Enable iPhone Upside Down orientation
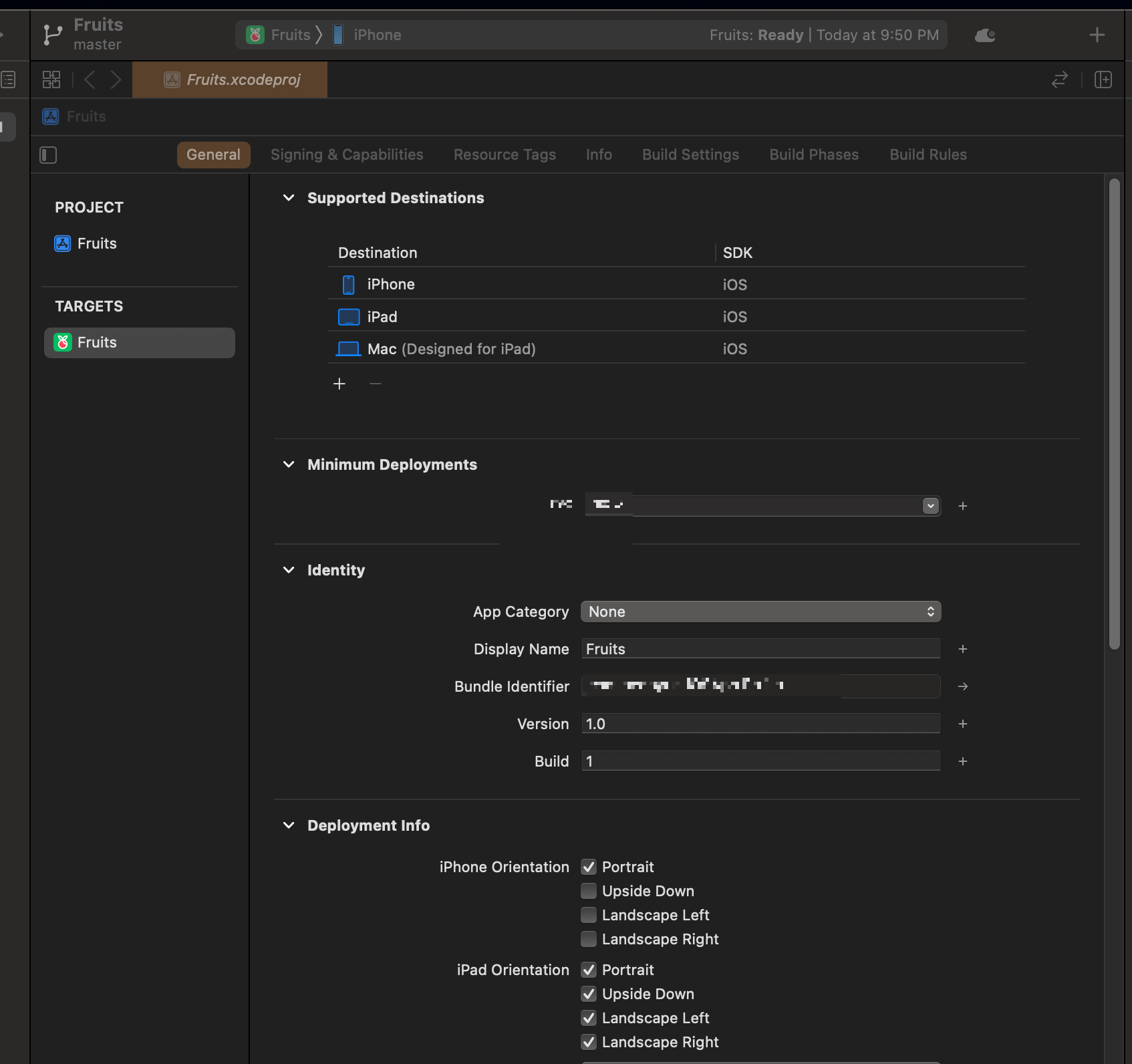The height and width of the screenshot is (1064, 1132). pos(589,891)
